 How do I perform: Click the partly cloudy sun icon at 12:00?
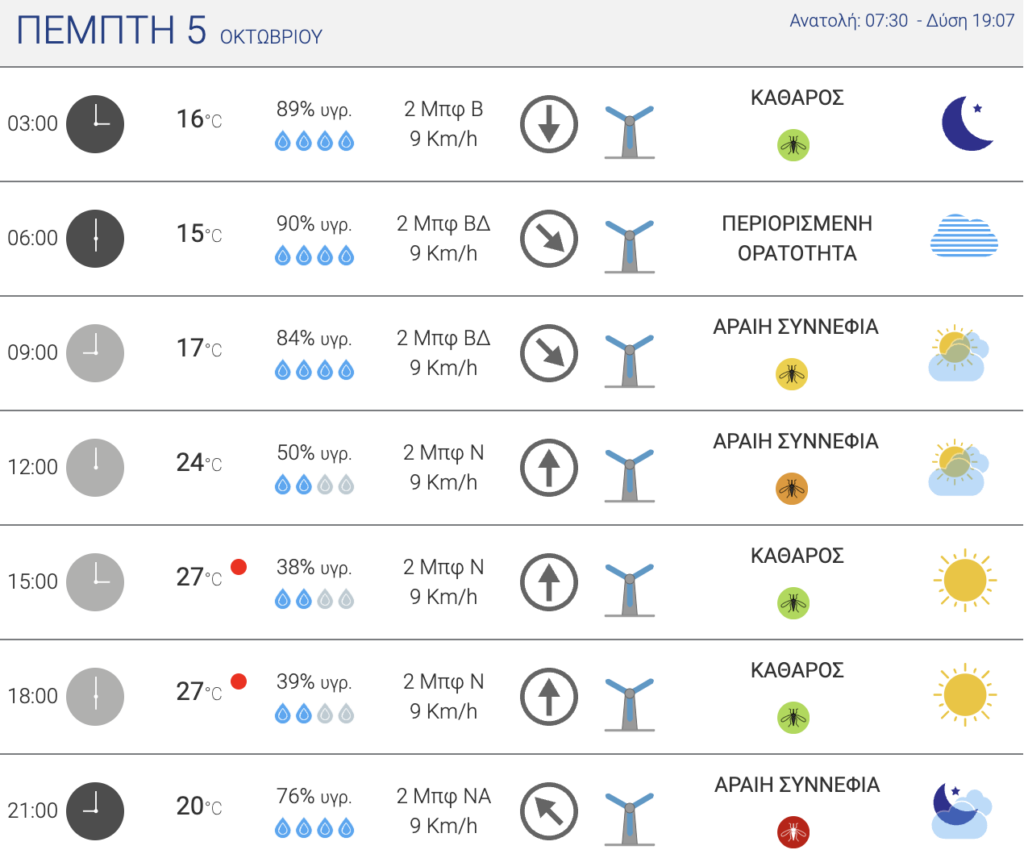[x=958, y=467]
